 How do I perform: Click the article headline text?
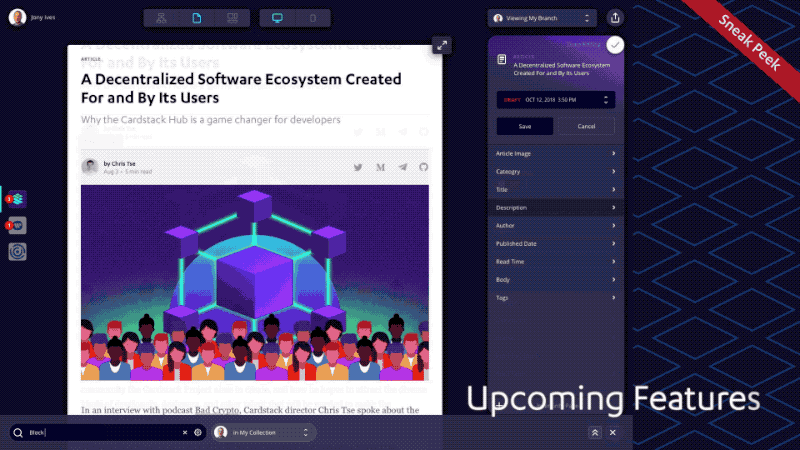click(241, 88)
